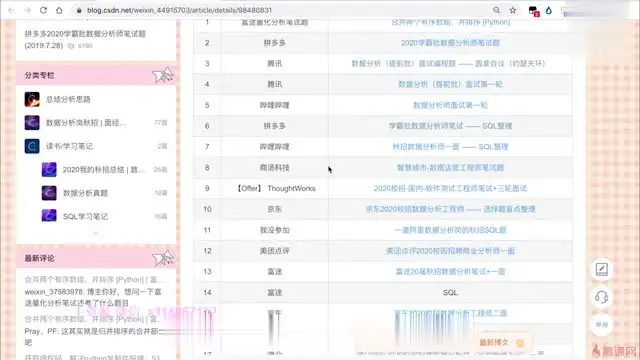640x360 pixels.
Task: Open the 拼多多2020学霸批数据分析师笔试题 article in sidebar
Action: click(85, 39)
